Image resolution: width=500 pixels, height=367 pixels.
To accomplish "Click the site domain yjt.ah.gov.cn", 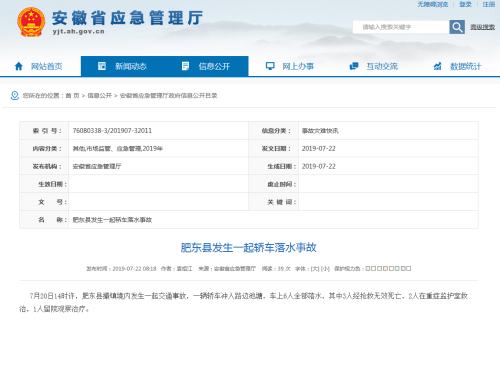I will (x=79, y=32).
